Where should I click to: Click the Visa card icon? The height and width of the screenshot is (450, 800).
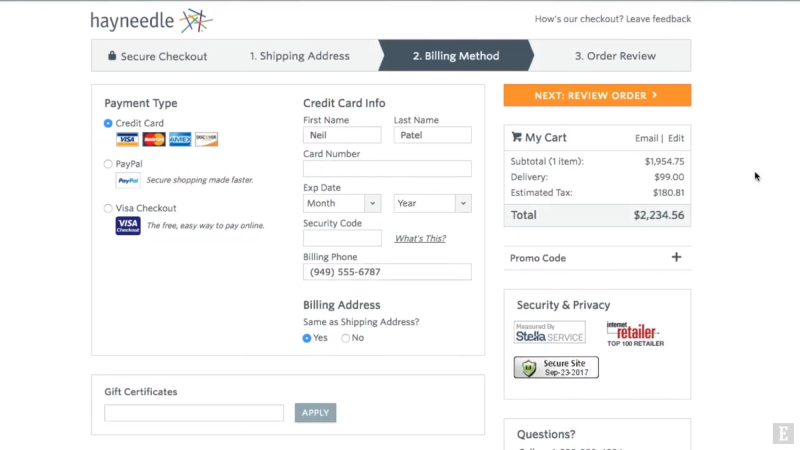click(127, 140)
